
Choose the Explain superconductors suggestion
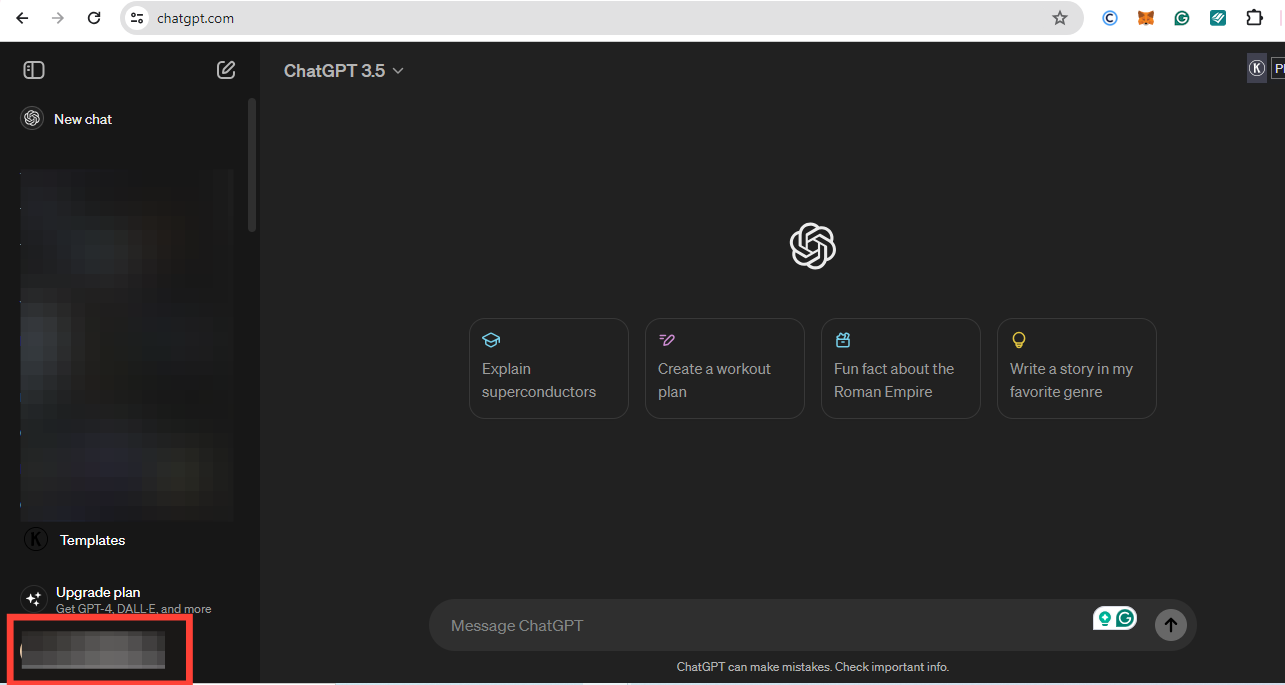coord(549,368)
